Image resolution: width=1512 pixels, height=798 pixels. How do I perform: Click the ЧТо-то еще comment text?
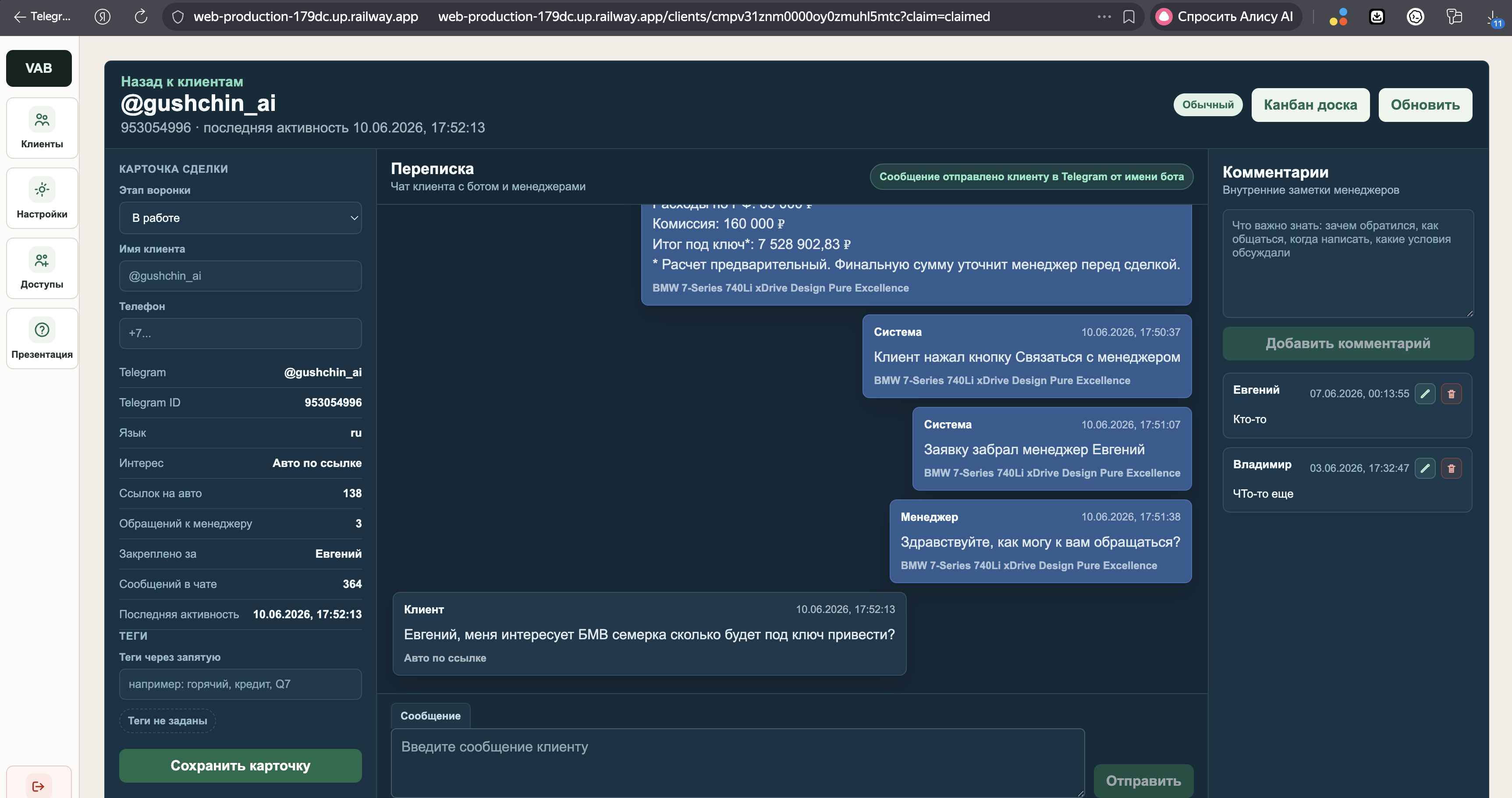tap(1263, 494)
